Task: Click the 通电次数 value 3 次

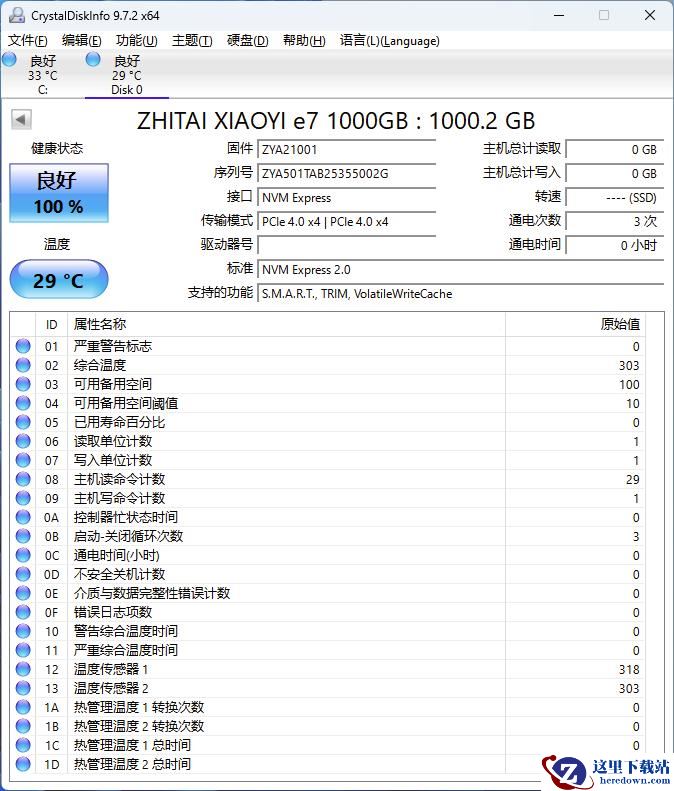Action: point(614,221)
